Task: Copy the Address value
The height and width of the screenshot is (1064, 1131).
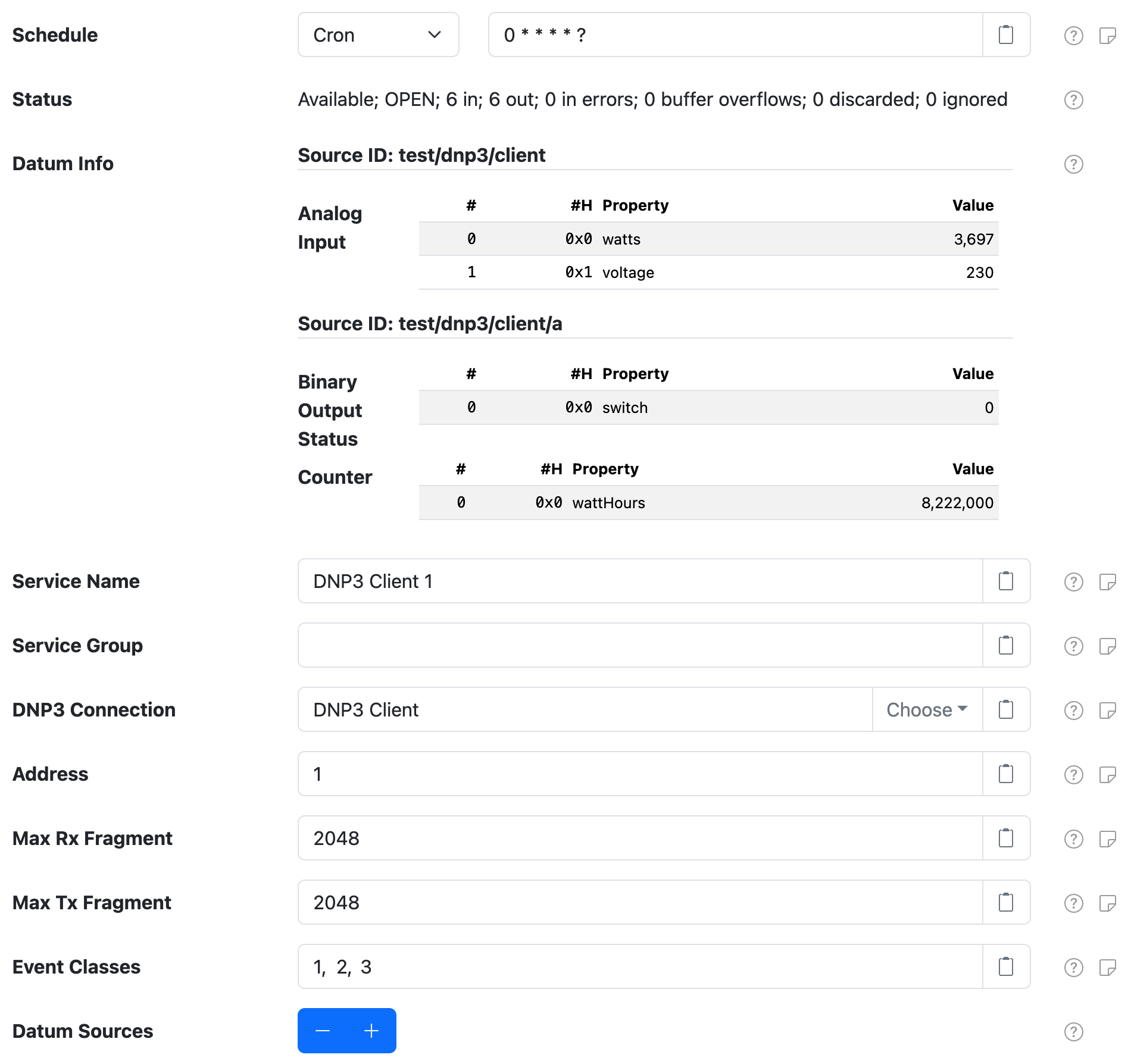Action: pyautogui.click(x=1006, y=774)
